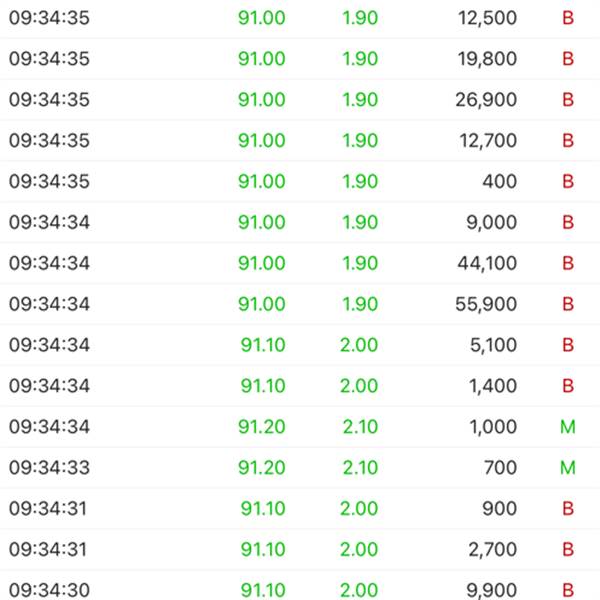
Task: Click the trade row with volume 44,100
Action: tap(300, 263)
